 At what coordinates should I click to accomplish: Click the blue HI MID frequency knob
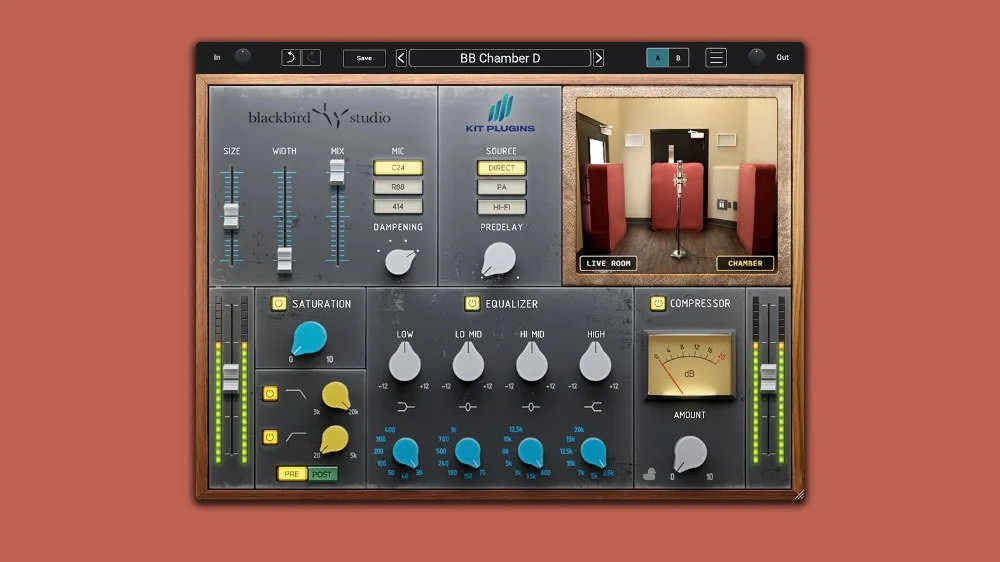pos(531,452)
